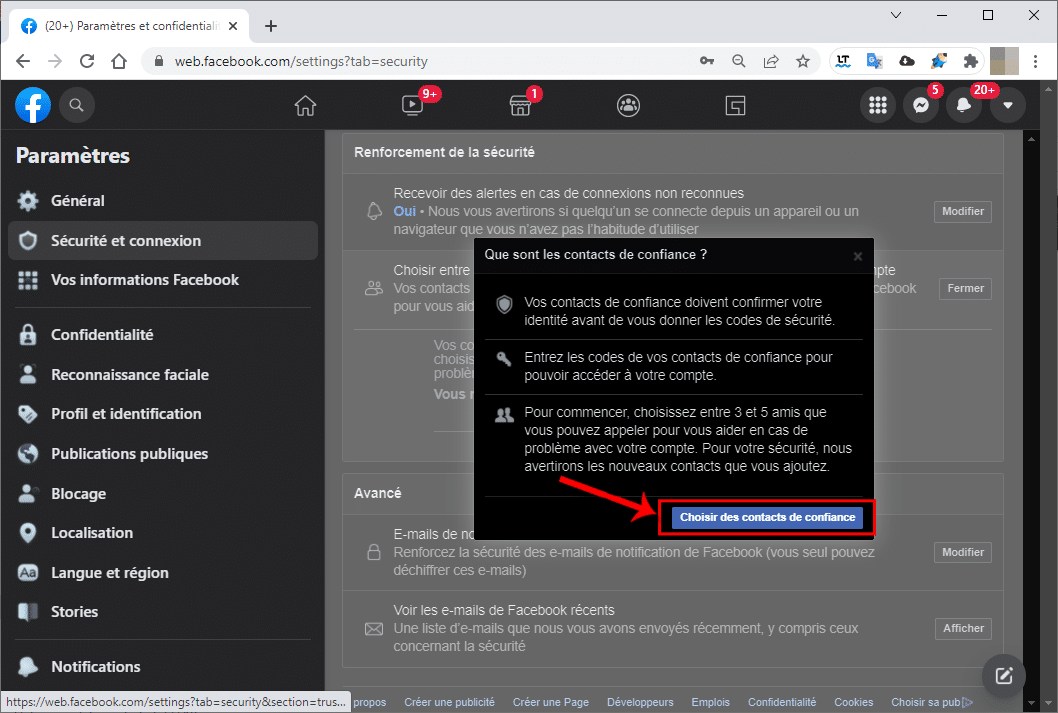Image resolution: width=1058 pixels, height=713 pixels.
Task: Click the Créer une publicité link
Action: point(449,702)
